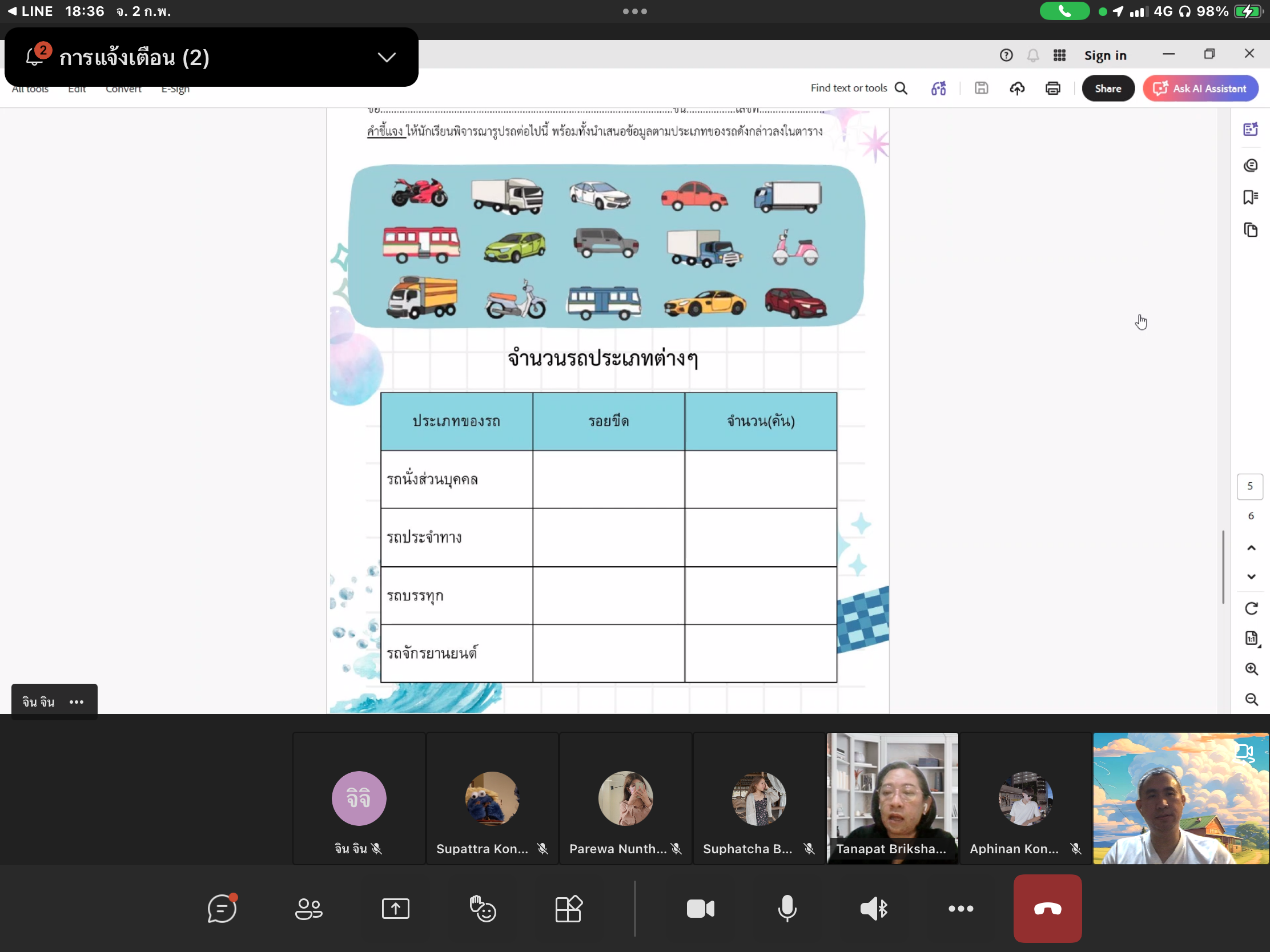1270x952 pixels.
Task: Mute the microphone
Action: 786,909
